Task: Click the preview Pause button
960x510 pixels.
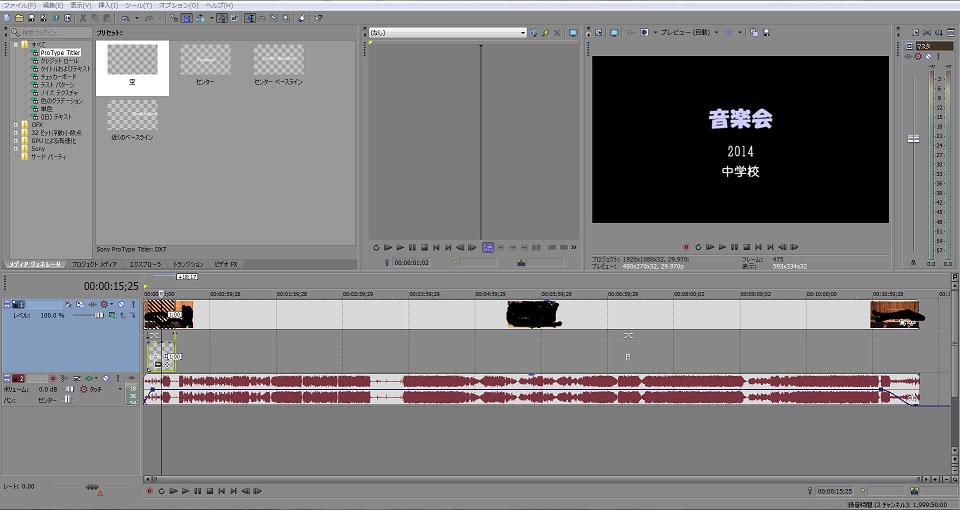Action: (734, 247)
